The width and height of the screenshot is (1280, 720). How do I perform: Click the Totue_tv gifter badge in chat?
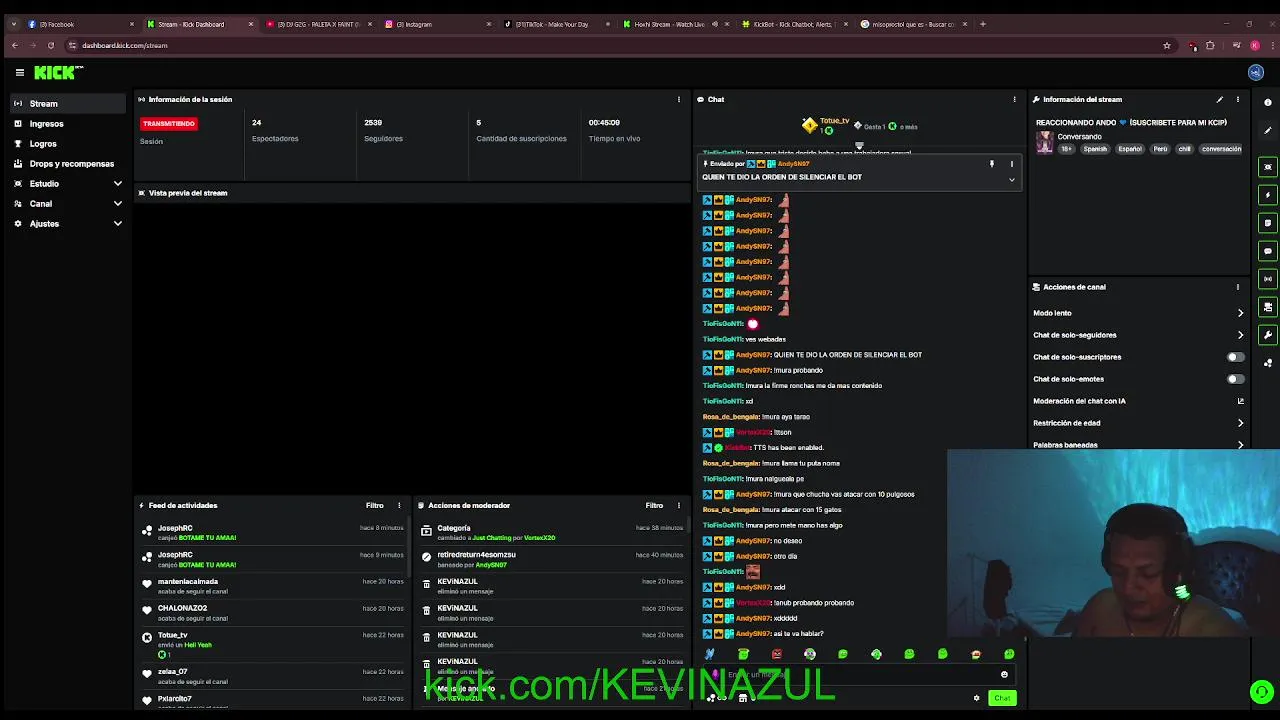click(x=810, y=125)
